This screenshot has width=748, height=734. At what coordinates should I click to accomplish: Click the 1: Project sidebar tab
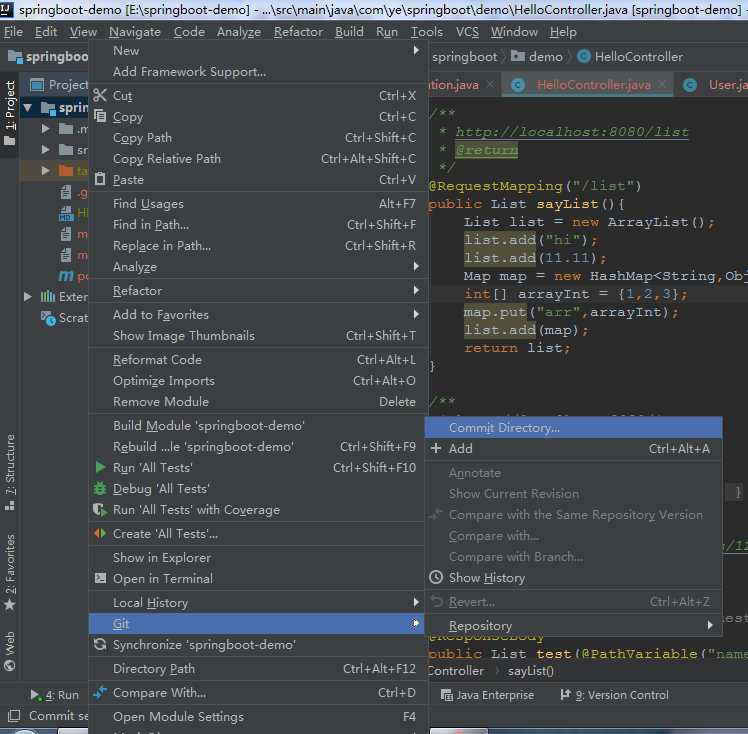point(10,113)
